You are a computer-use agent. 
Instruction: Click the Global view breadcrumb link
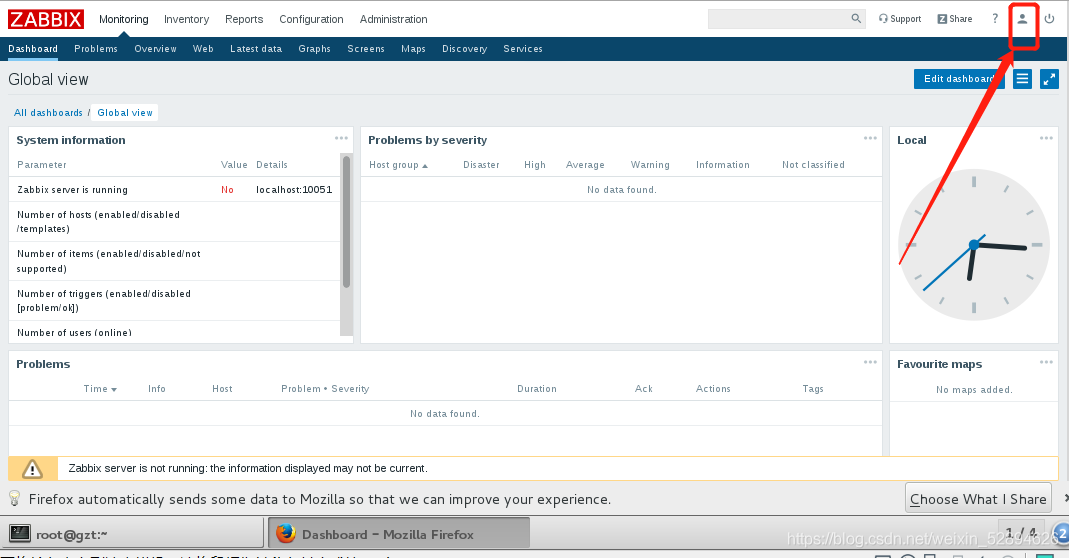[125, 113]
